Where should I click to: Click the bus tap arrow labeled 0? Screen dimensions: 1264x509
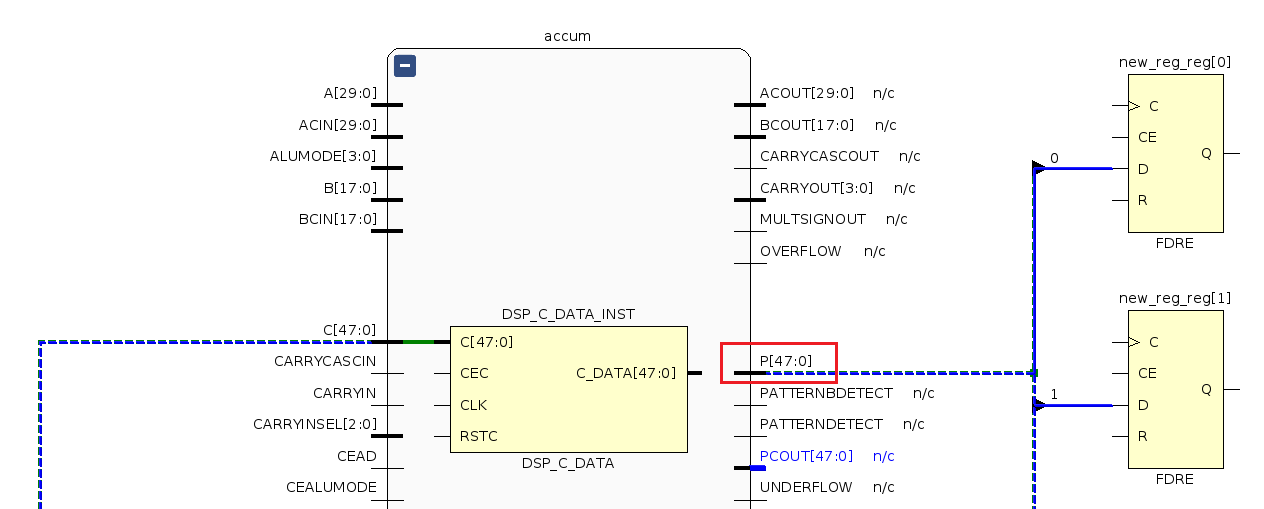[x=1039, y=168]
